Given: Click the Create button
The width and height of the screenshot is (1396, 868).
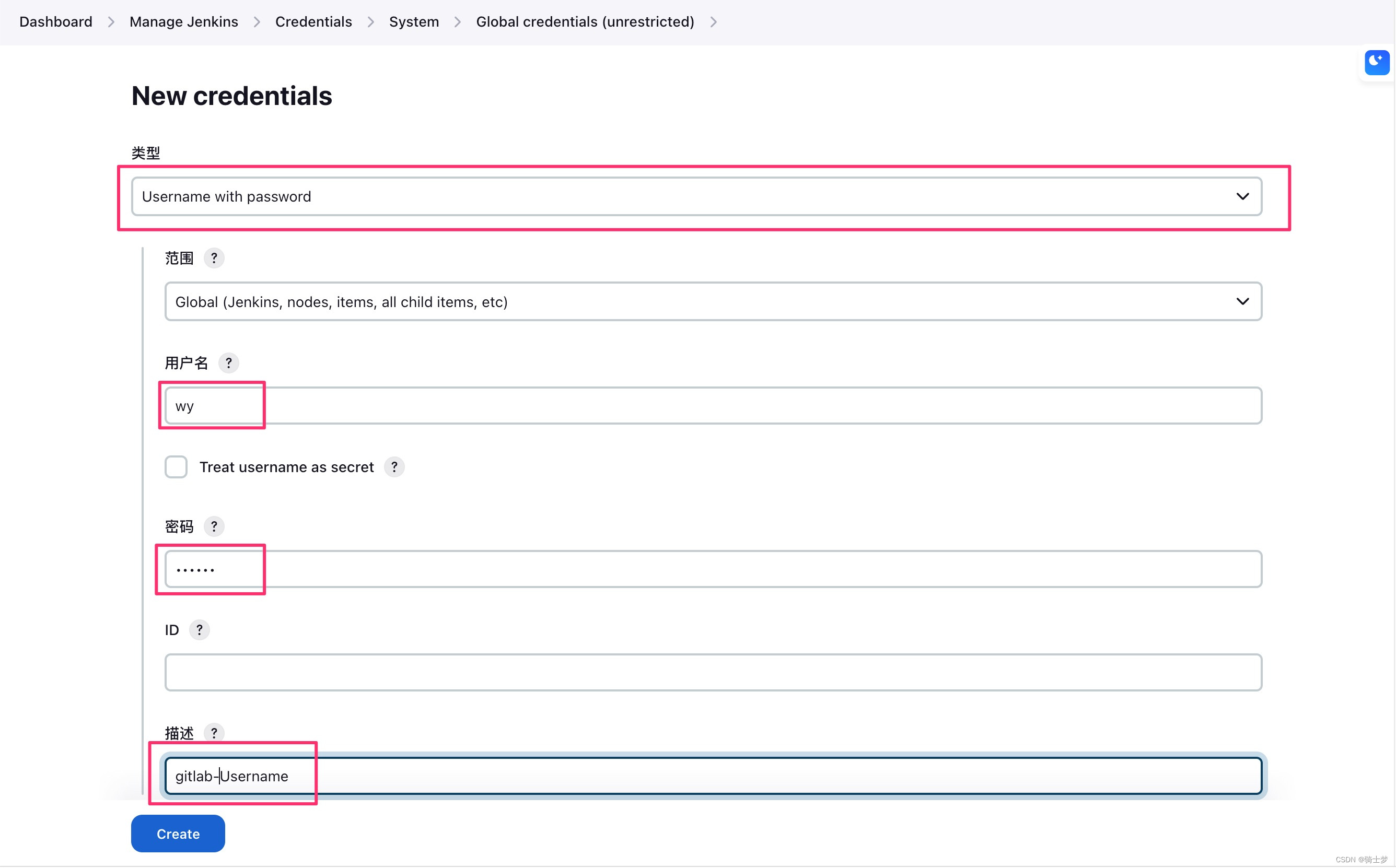Looking at the screenshot, I should click(178, 833).
